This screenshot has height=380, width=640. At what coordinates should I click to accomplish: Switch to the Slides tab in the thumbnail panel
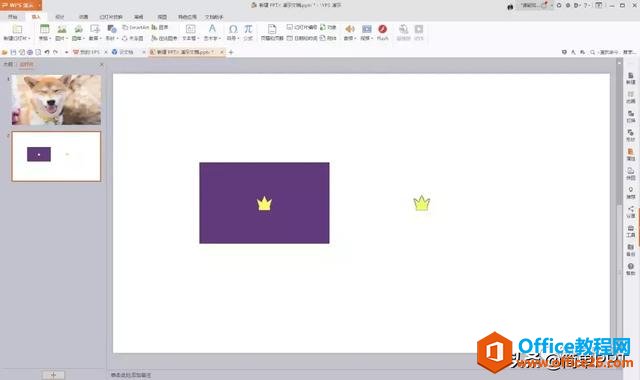click(x=27, y=64)
